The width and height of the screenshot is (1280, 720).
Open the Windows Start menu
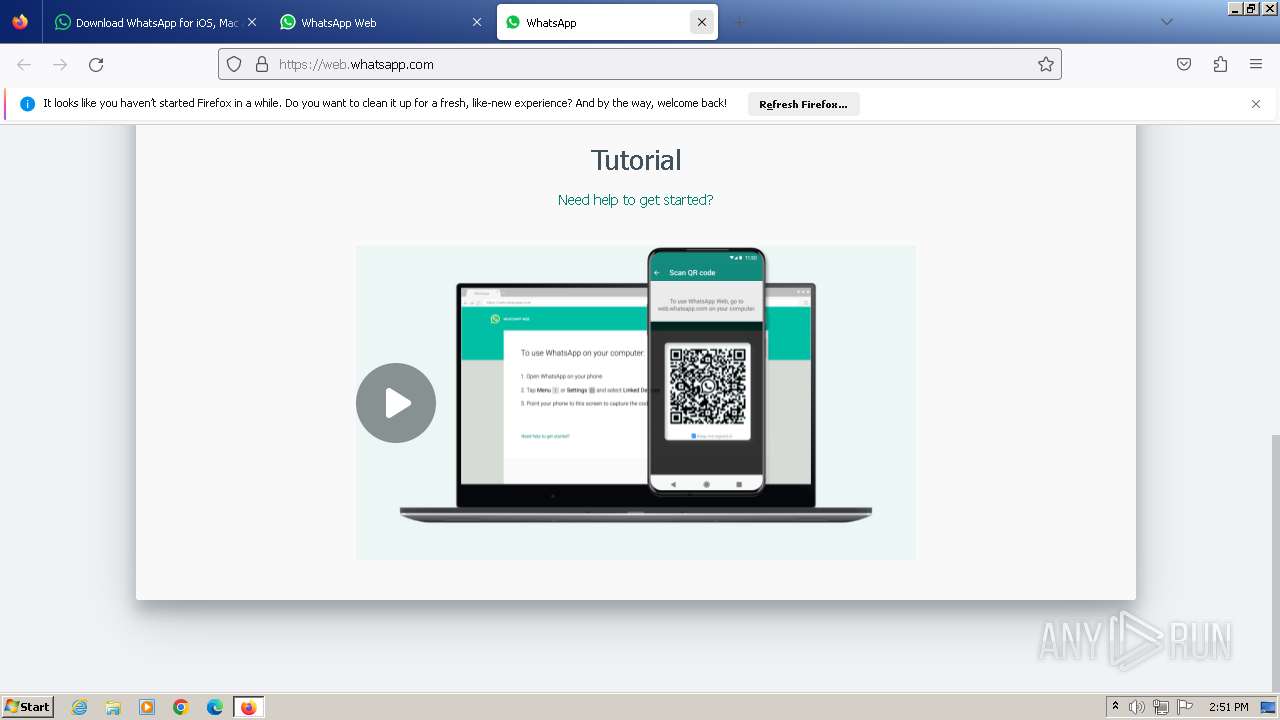27,707
